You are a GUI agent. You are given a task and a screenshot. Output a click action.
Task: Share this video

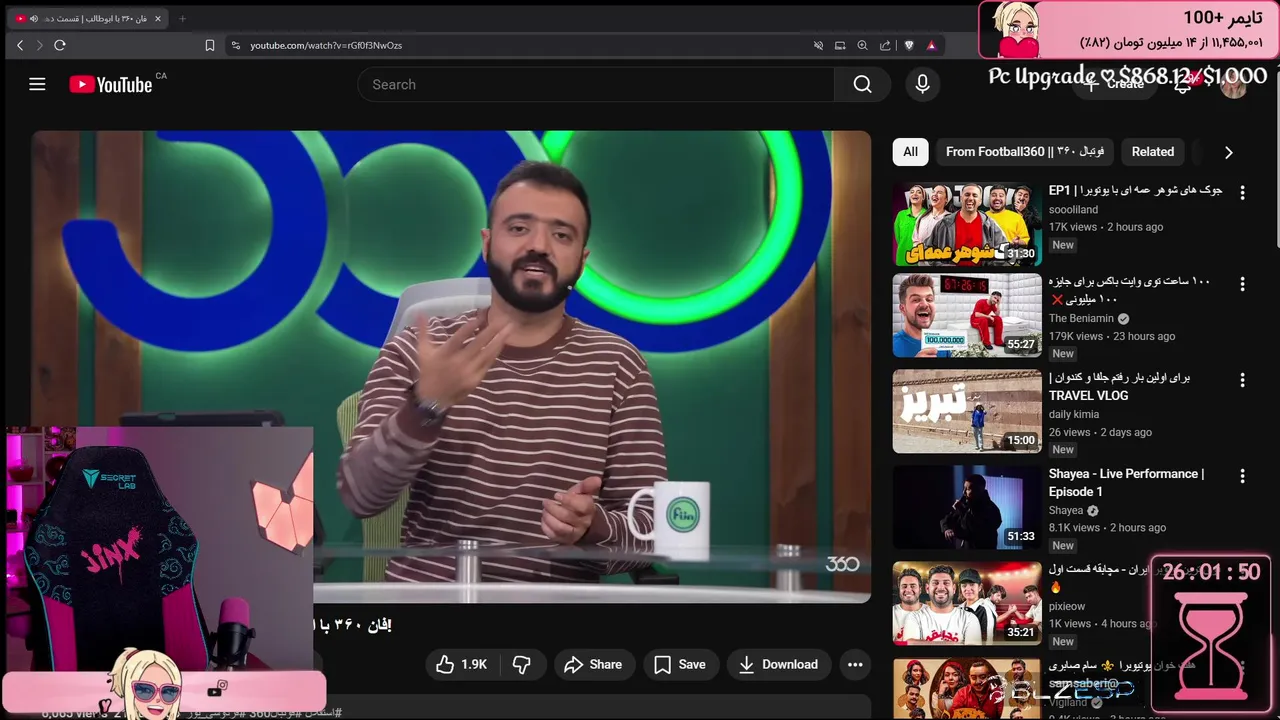[x=593, y=665]
